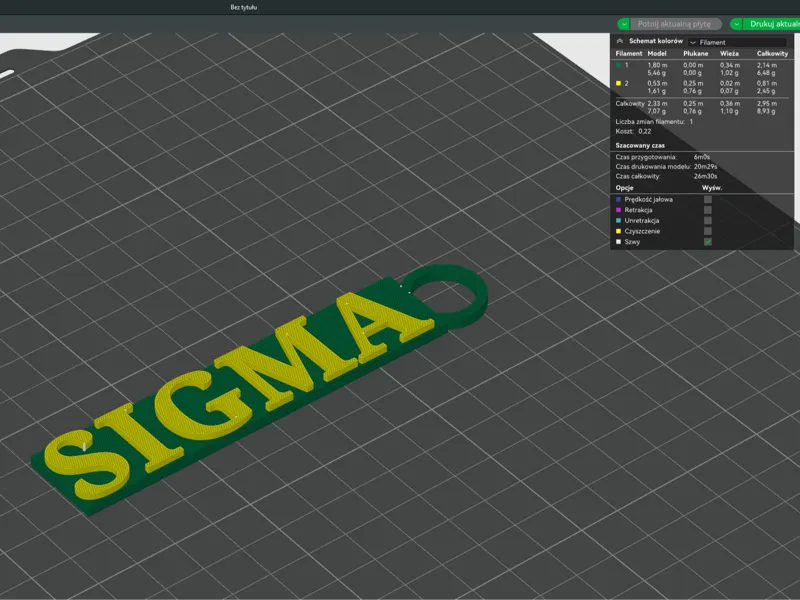Click the Retrakcja label
The width and height of the screenshot is (800, 600).
coord(638,210)
